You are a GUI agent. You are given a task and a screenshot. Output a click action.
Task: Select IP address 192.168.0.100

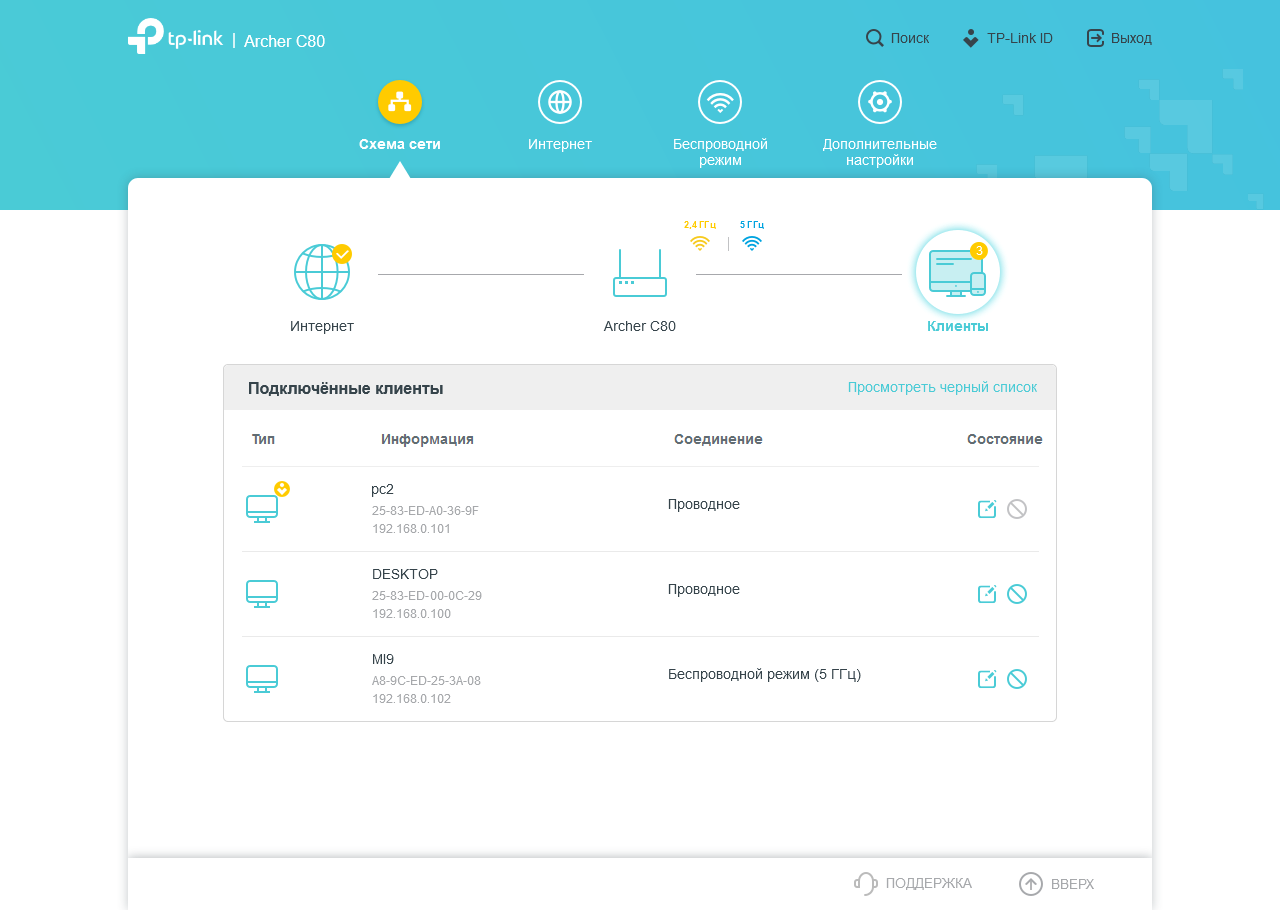click(411, 614)
